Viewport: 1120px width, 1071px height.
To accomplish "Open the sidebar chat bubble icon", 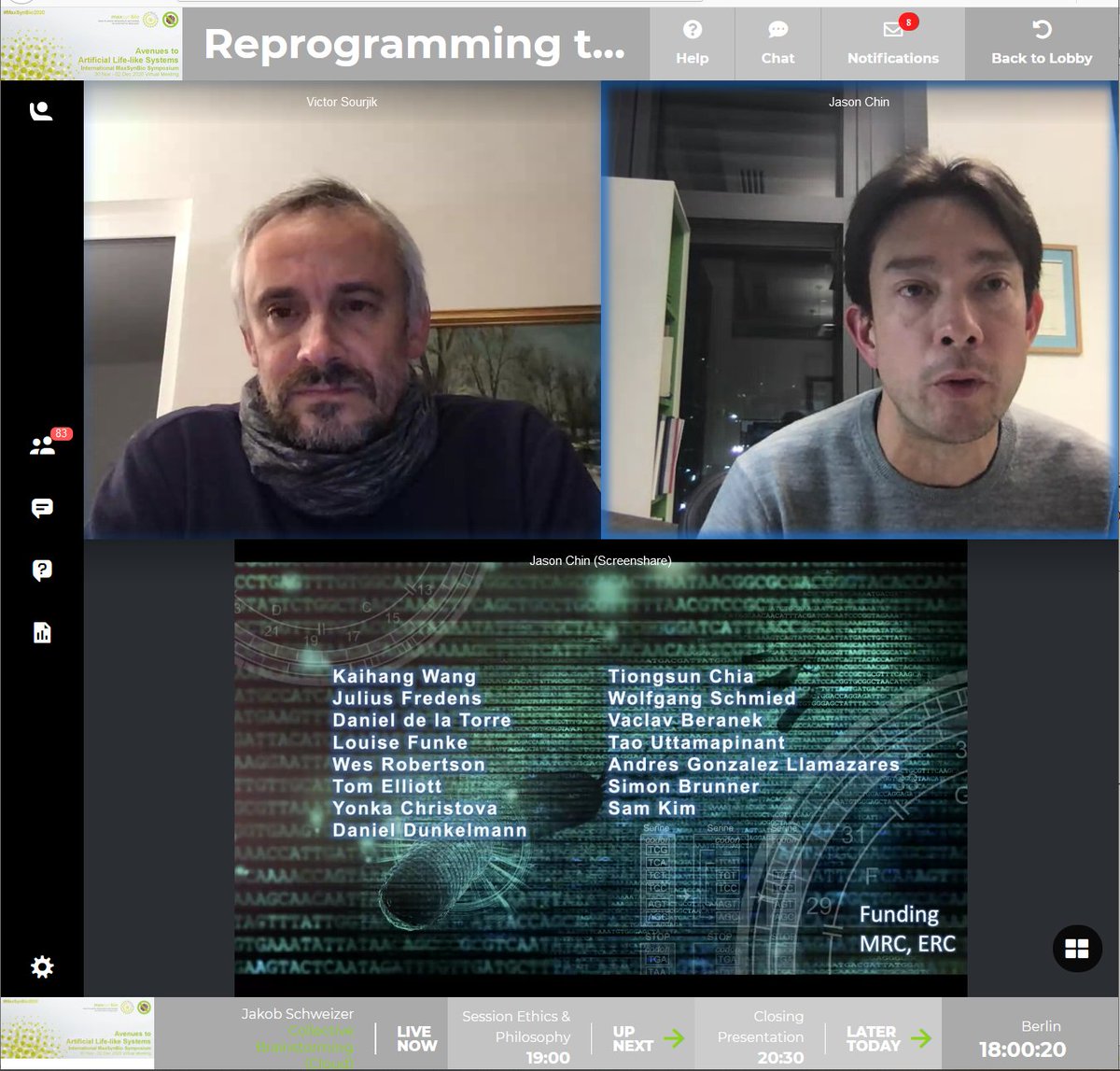I will point(42,508).
